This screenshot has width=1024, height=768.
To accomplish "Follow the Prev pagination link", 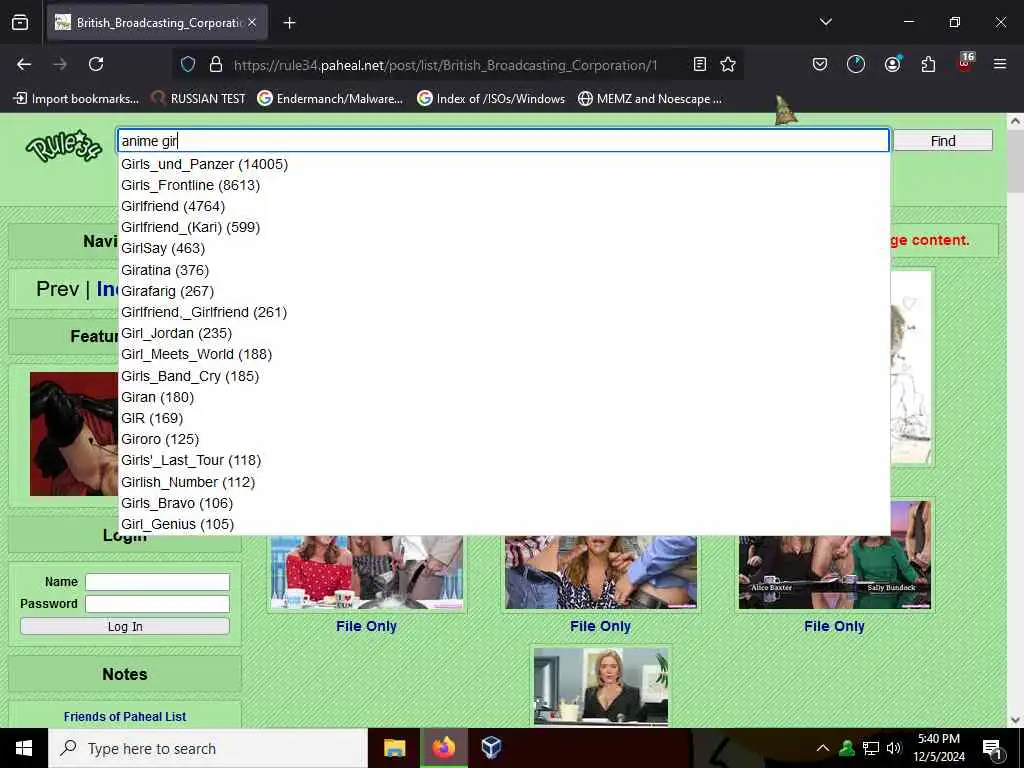I will 57,289.
